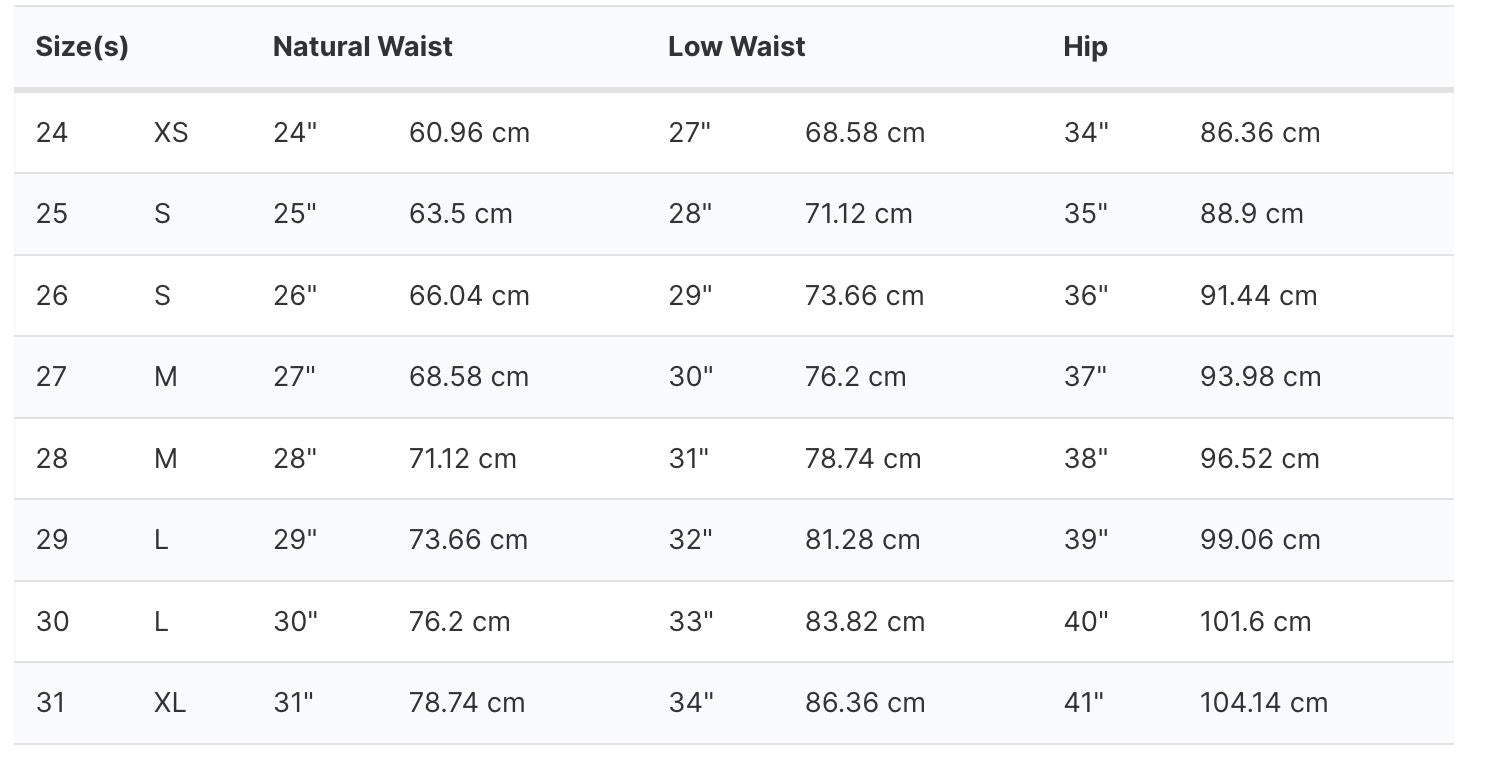Select the 63.5 cm waist cell
The width and height of the screenshot is (1486, 778).
(x=461, y=214)
